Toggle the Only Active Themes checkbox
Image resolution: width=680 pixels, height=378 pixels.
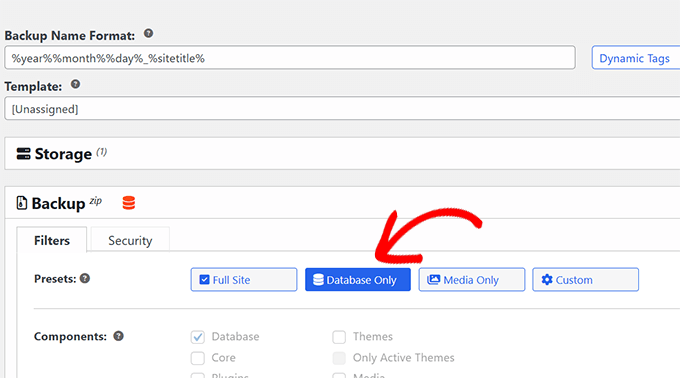pos(339,358)
